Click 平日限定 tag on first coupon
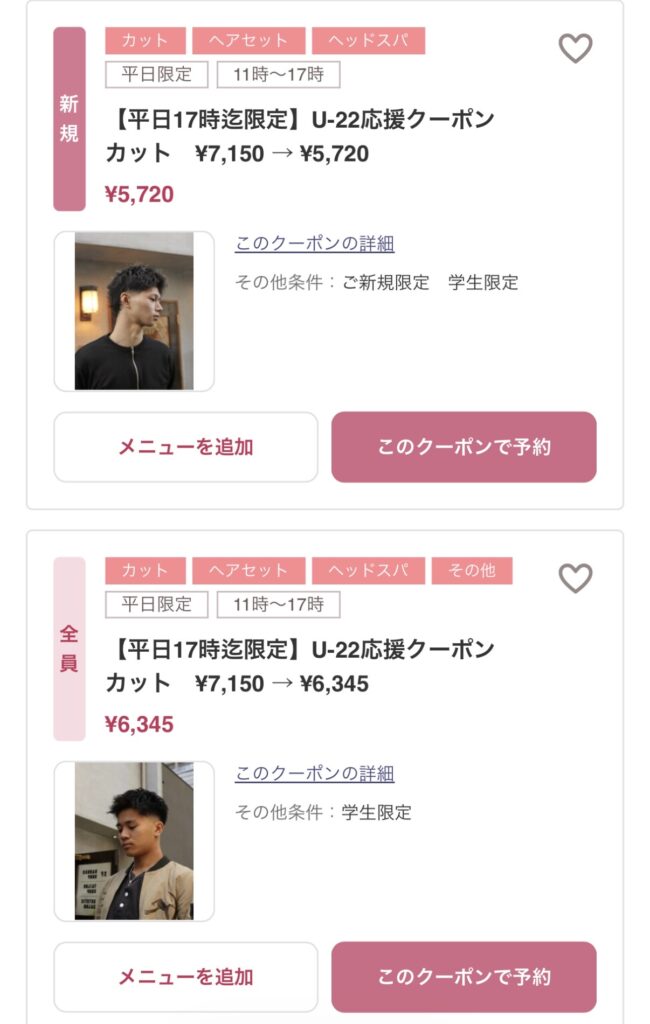Viewport: 650px width, 1024px height. click(x=156, y=74)
